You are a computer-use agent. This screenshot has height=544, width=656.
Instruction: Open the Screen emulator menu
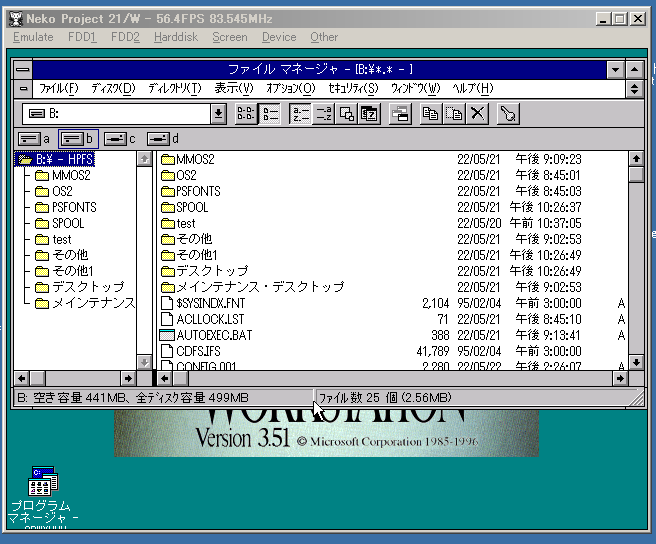coord(230,37)
